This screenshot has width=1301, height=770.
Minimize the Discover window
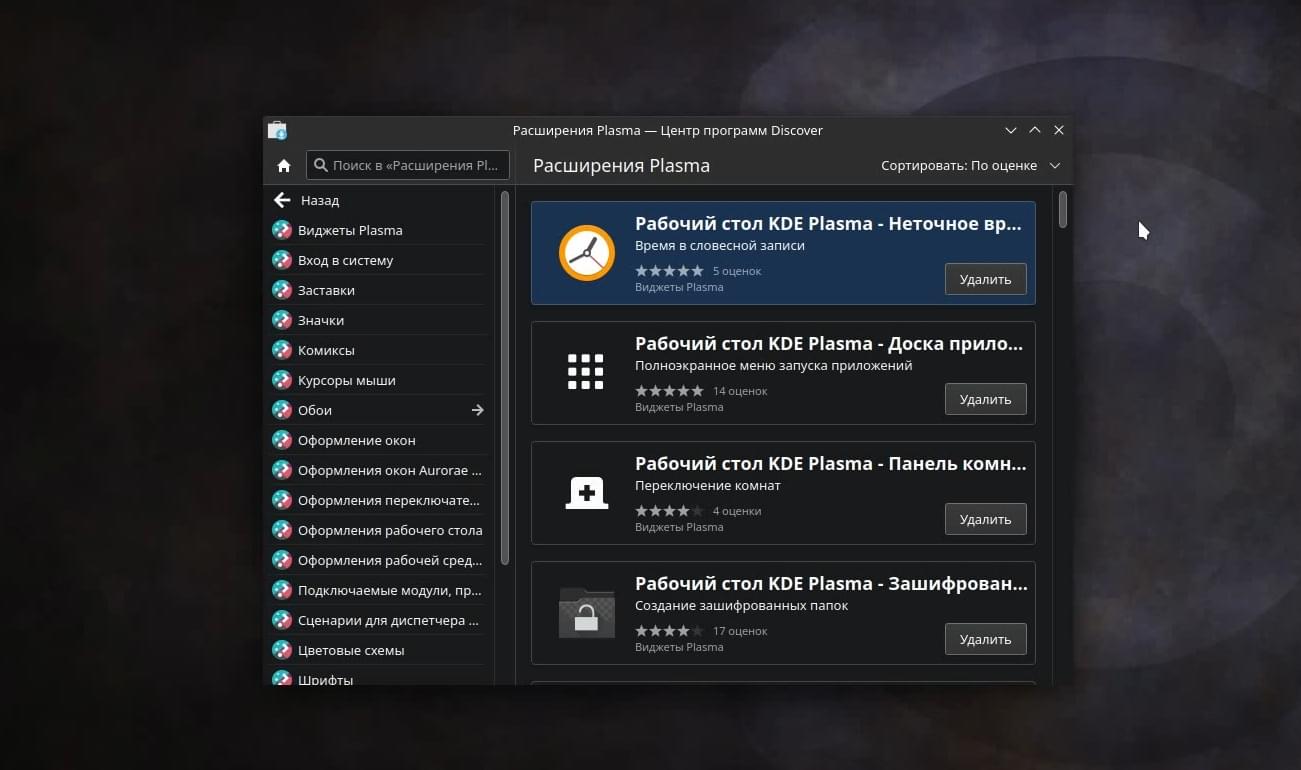coord(1011,130)
